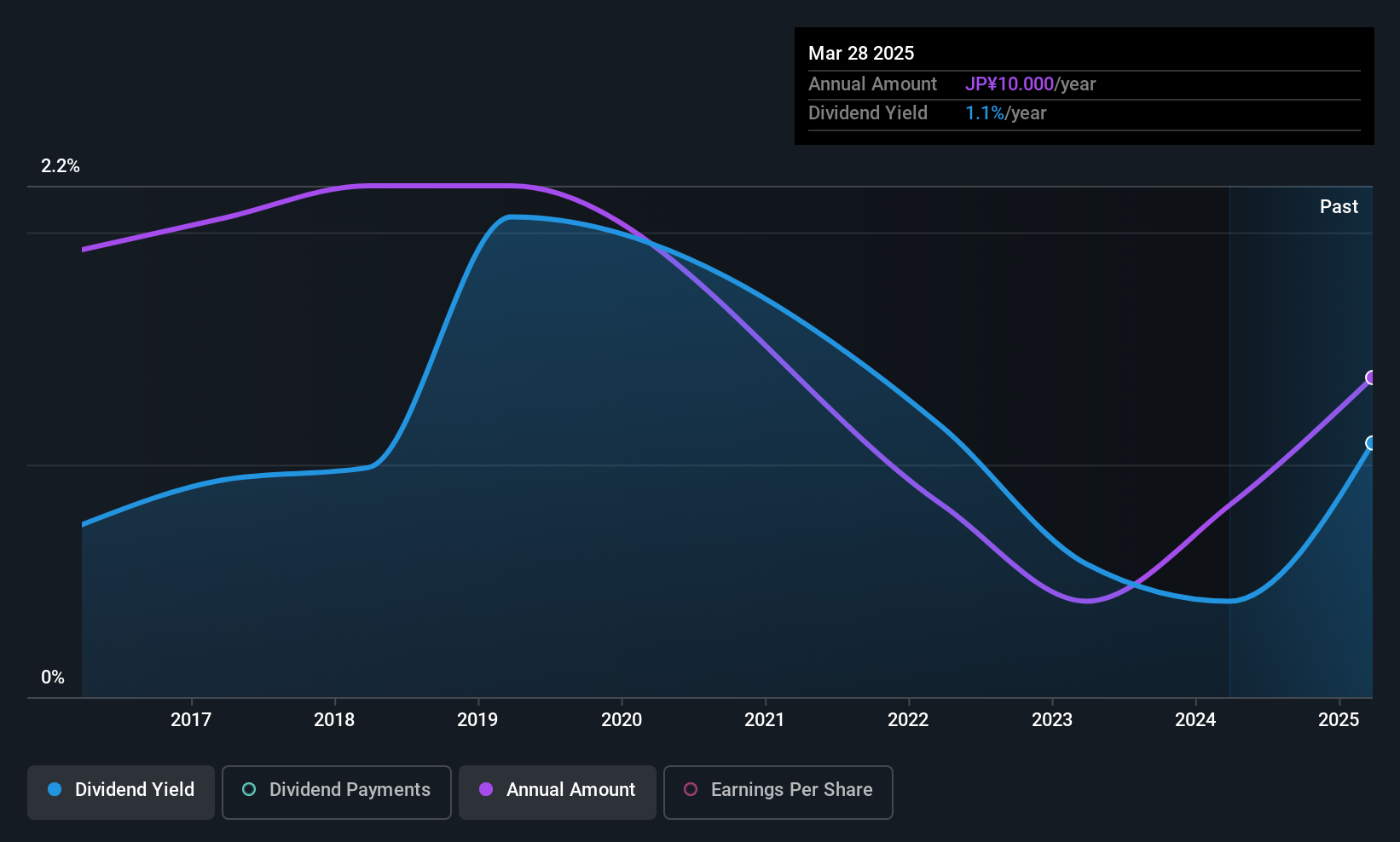Click the blue Dividend Yield legend dot
Screen dimensions: 1400x842
[55, 789]
